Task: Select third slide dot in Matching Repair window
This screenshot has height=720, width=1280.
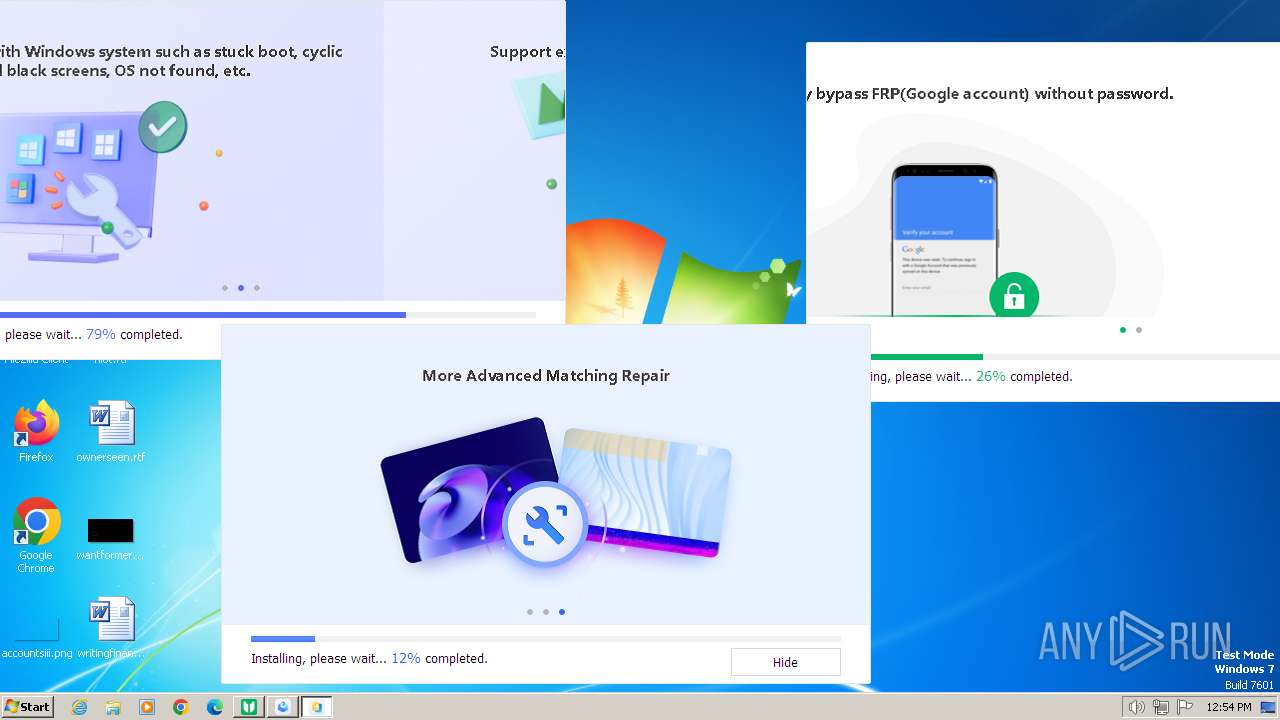Action: point(562,612)
